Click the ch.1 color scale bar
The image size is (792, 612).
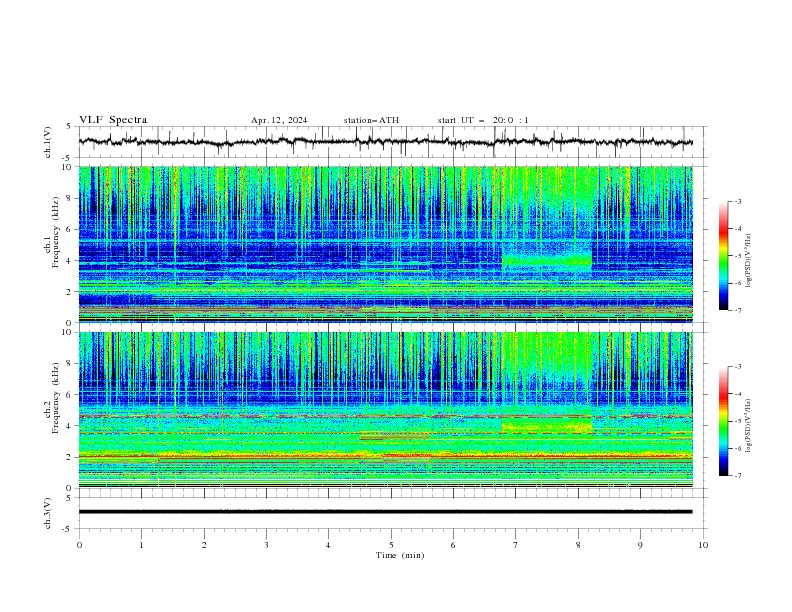(723, 256)
